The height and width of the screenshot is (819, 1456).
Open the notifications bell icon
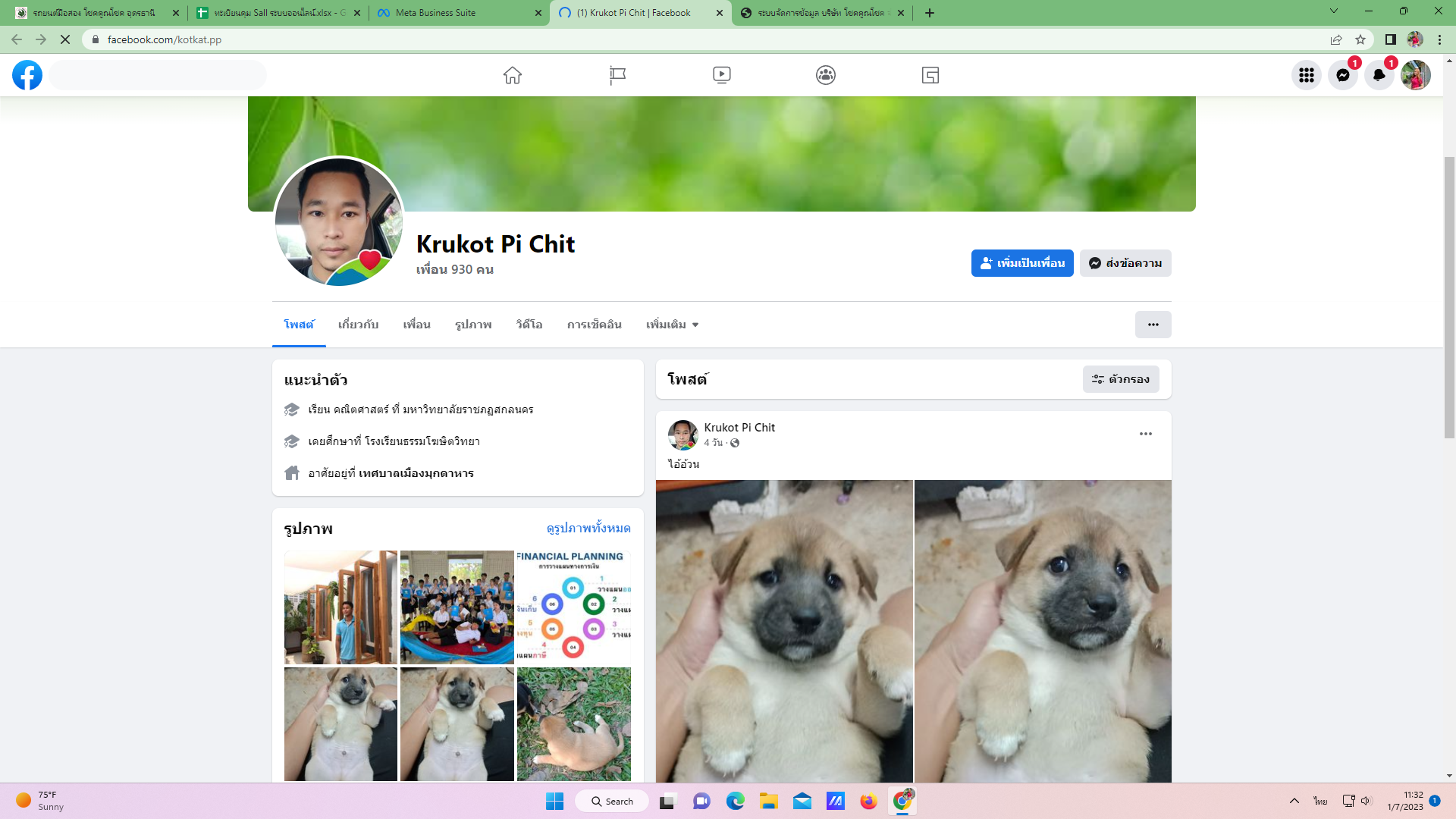coord(1379,75)
